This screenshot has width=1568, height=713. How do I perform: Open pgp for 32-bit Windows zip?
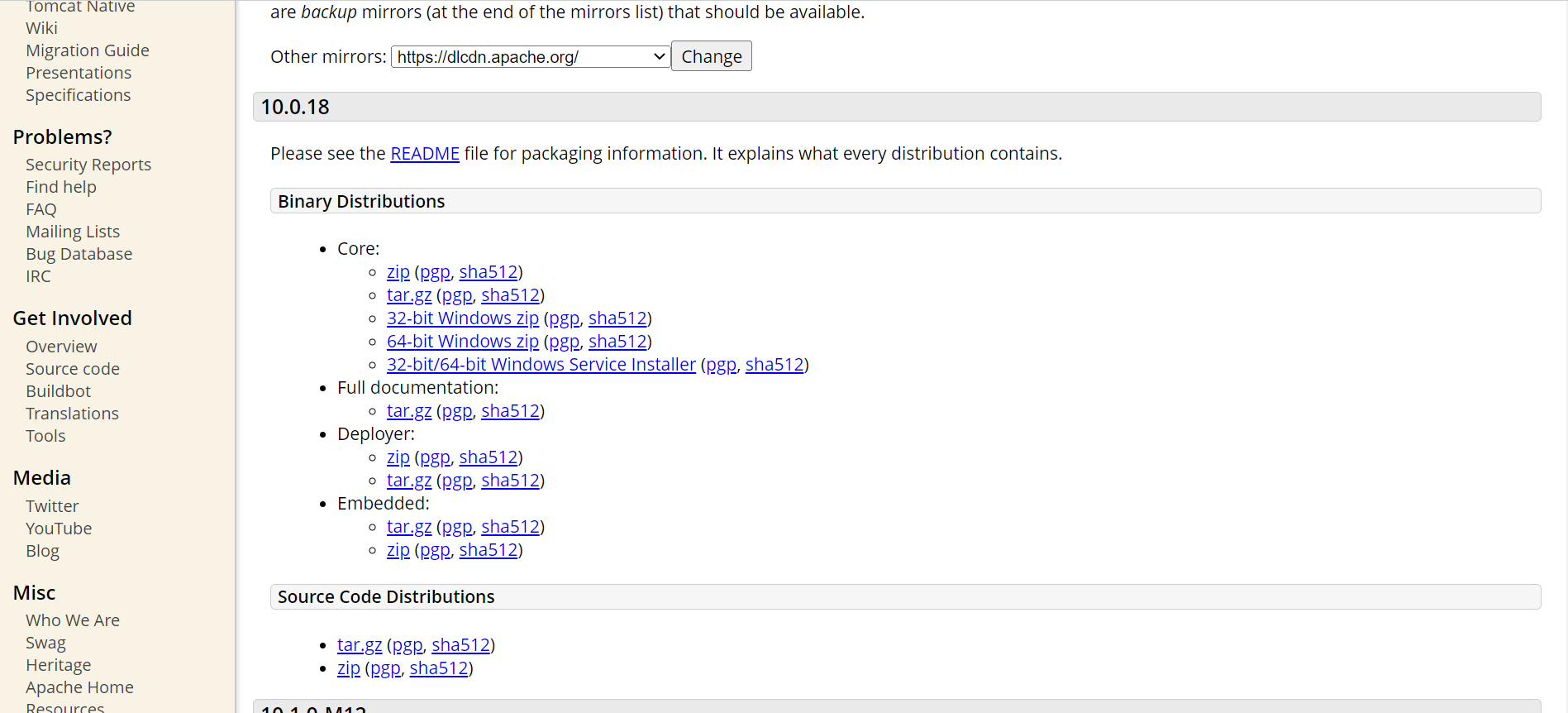click(565, 318)
